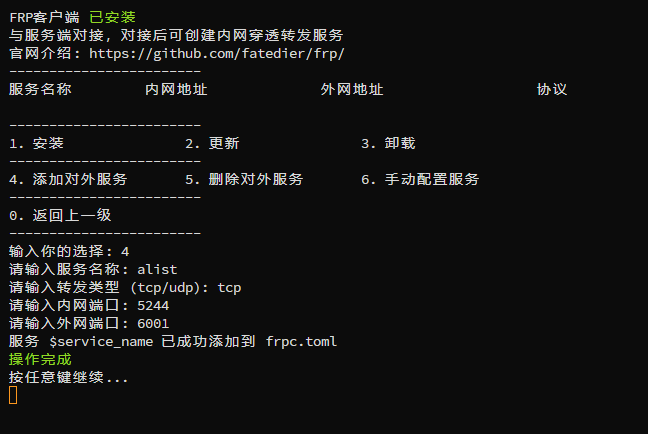Click menu option 1. 安装

pos(36,143)
